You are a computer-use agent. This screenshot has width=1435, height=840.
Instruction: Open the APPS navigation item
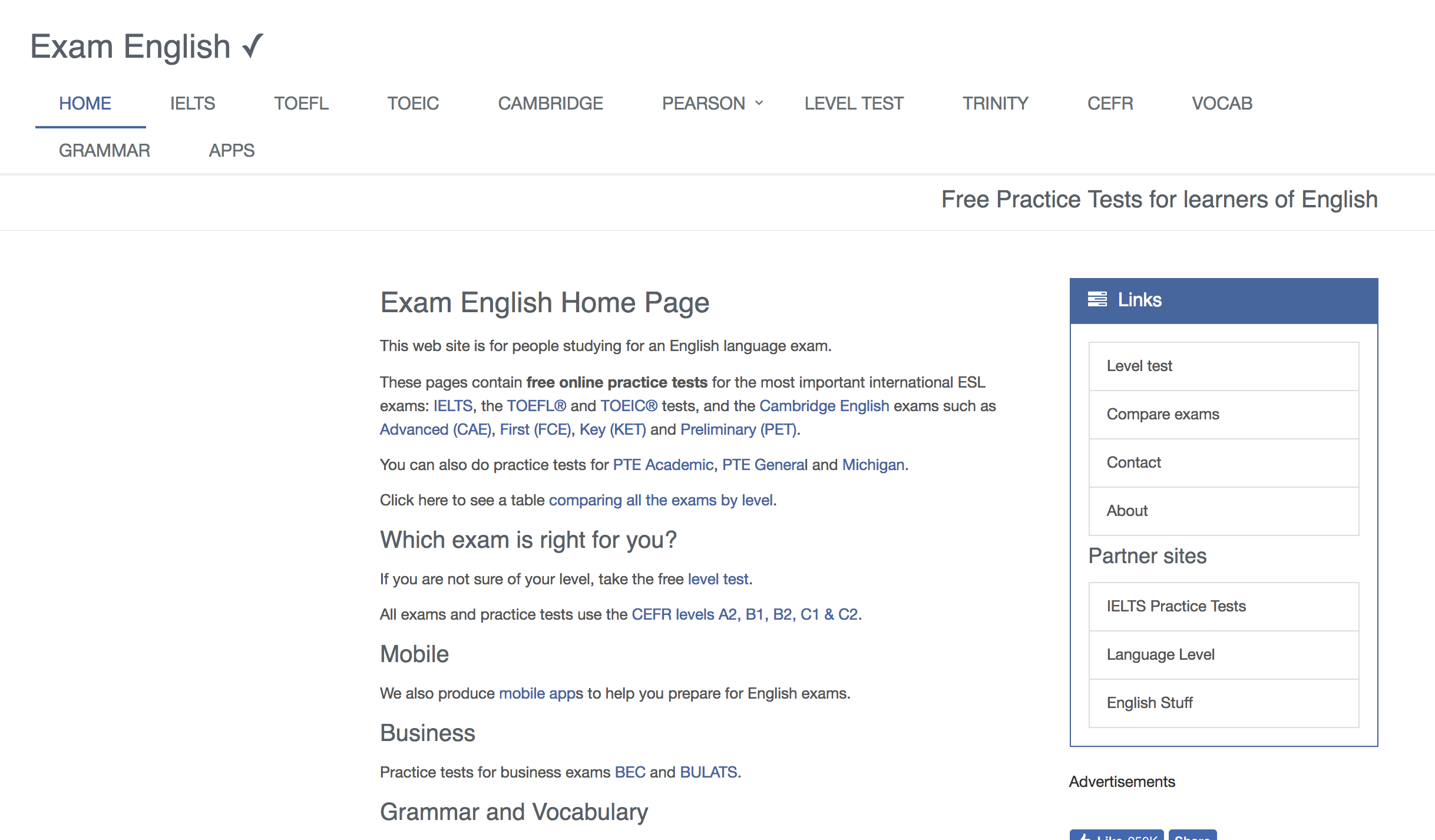232,151
